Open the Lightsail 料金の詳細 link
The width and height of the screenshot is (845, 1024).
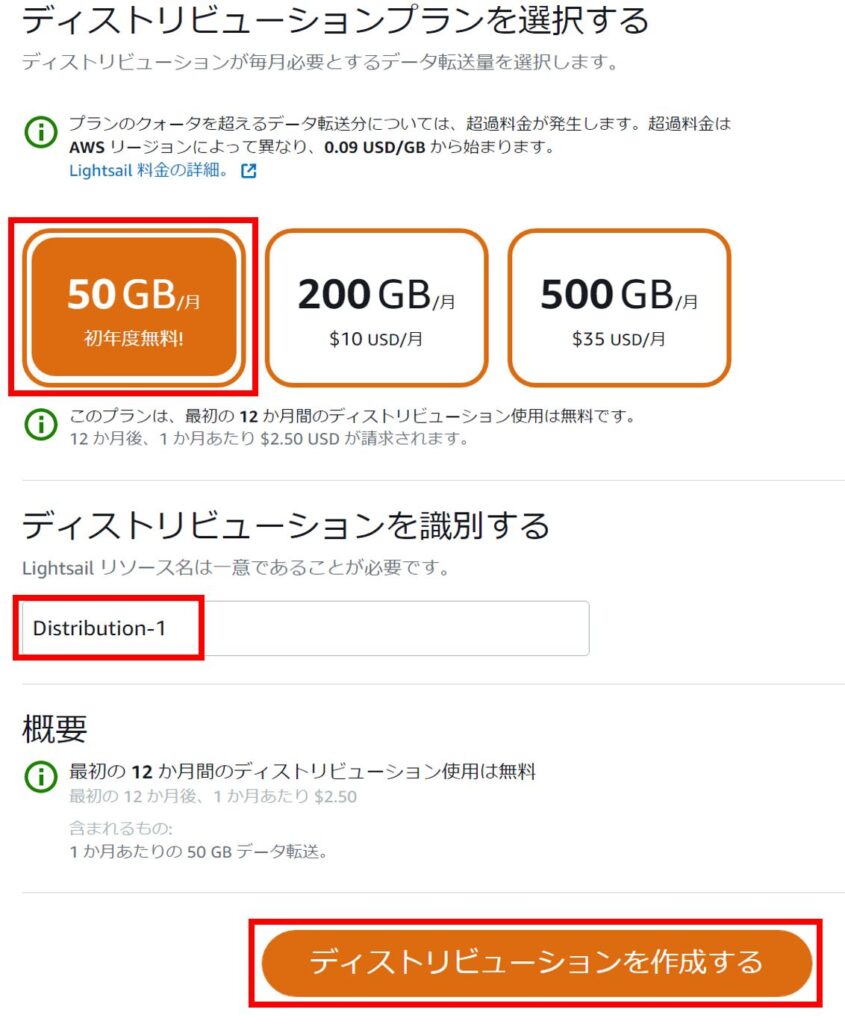149,170
